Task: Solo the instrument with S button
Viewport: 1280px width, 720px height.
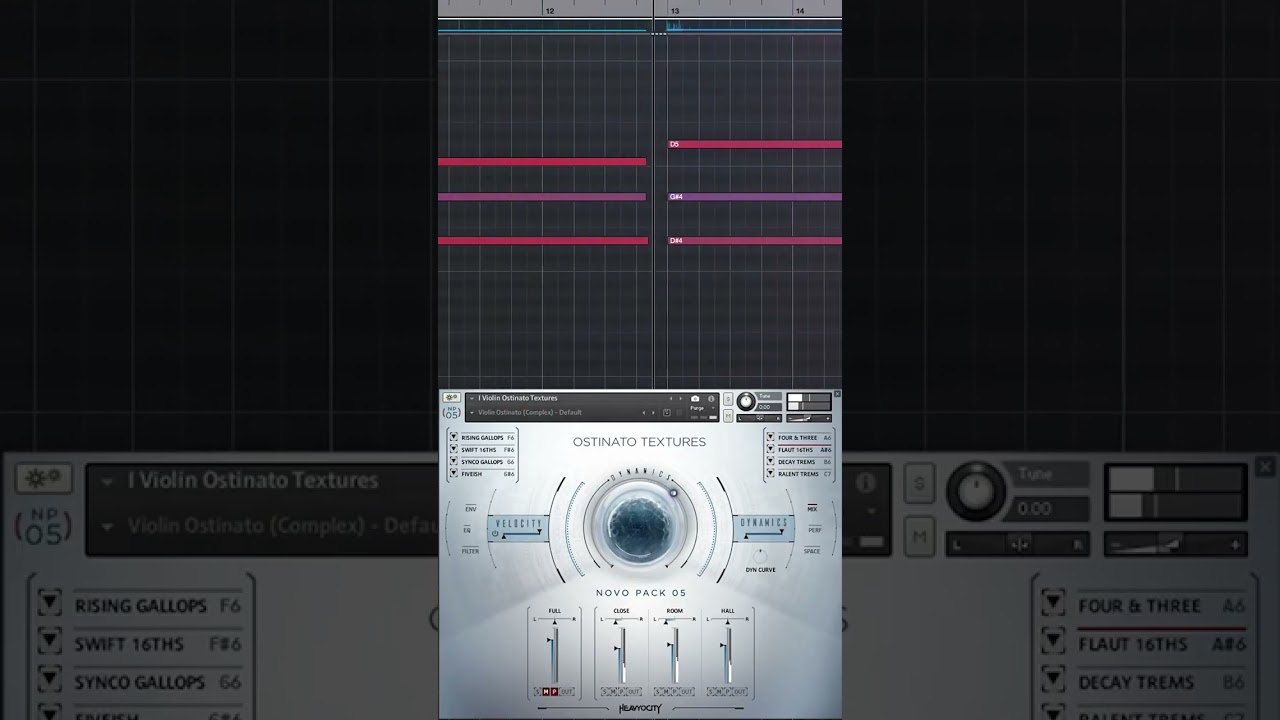Action: [728, 399]
